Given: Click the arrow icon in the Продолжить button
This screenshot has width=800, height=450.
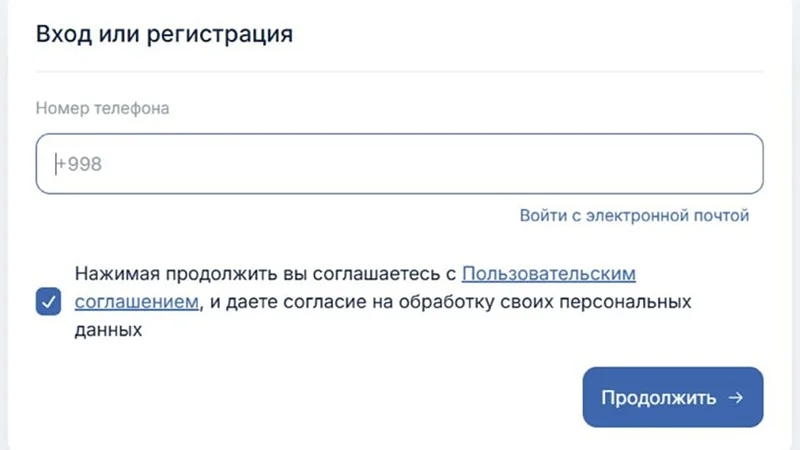Looking at the screenshot, I should pyautogui.click(x=736, y=398).
